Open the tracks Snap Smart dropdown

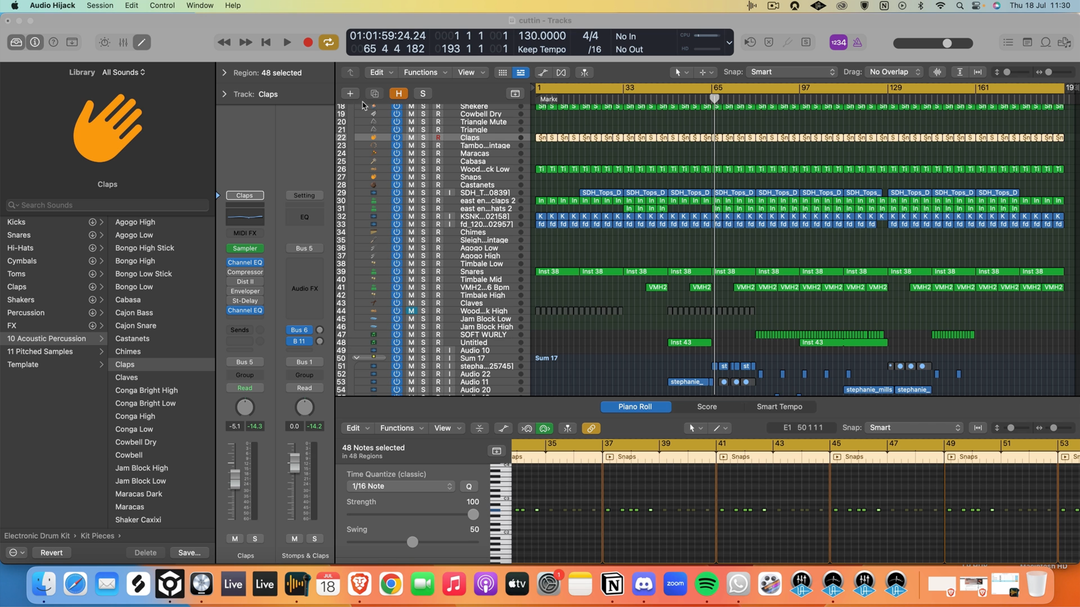point(792,72)
